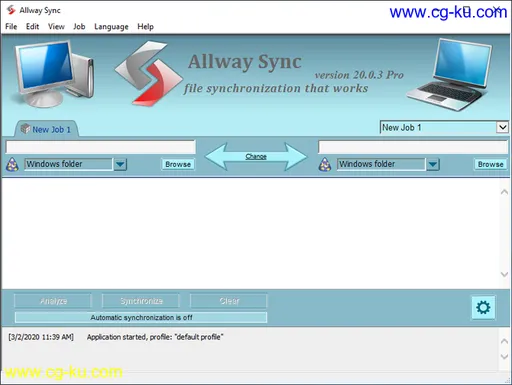The width and height of the screenshot is (512, 385).
Task: Open the Edit menu
Action: 32,26
